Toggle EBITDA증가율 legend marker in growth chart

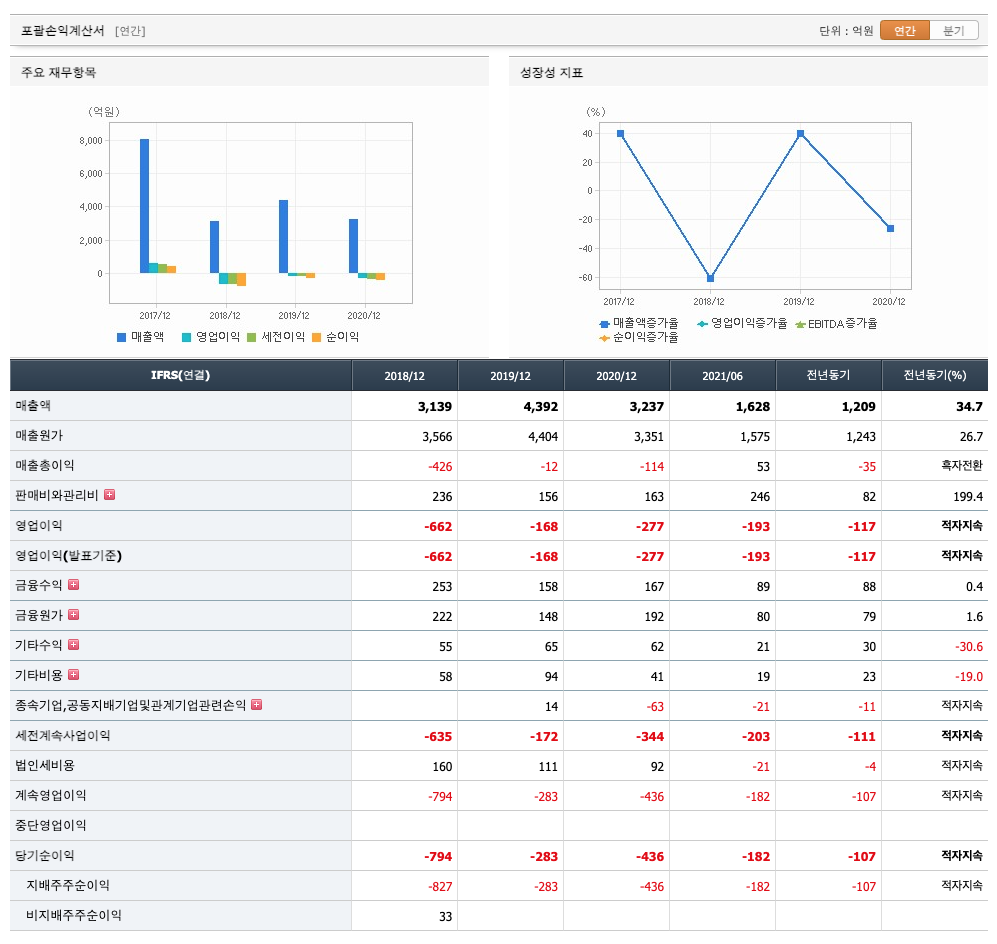coord(801,324)
